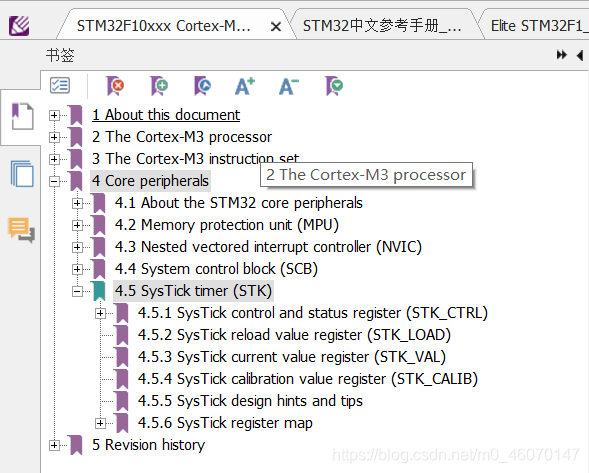Expand the 4.2 Memory protection unit node
The height and width of the screenshot is (473, 589).
click(x=77, y=225)
